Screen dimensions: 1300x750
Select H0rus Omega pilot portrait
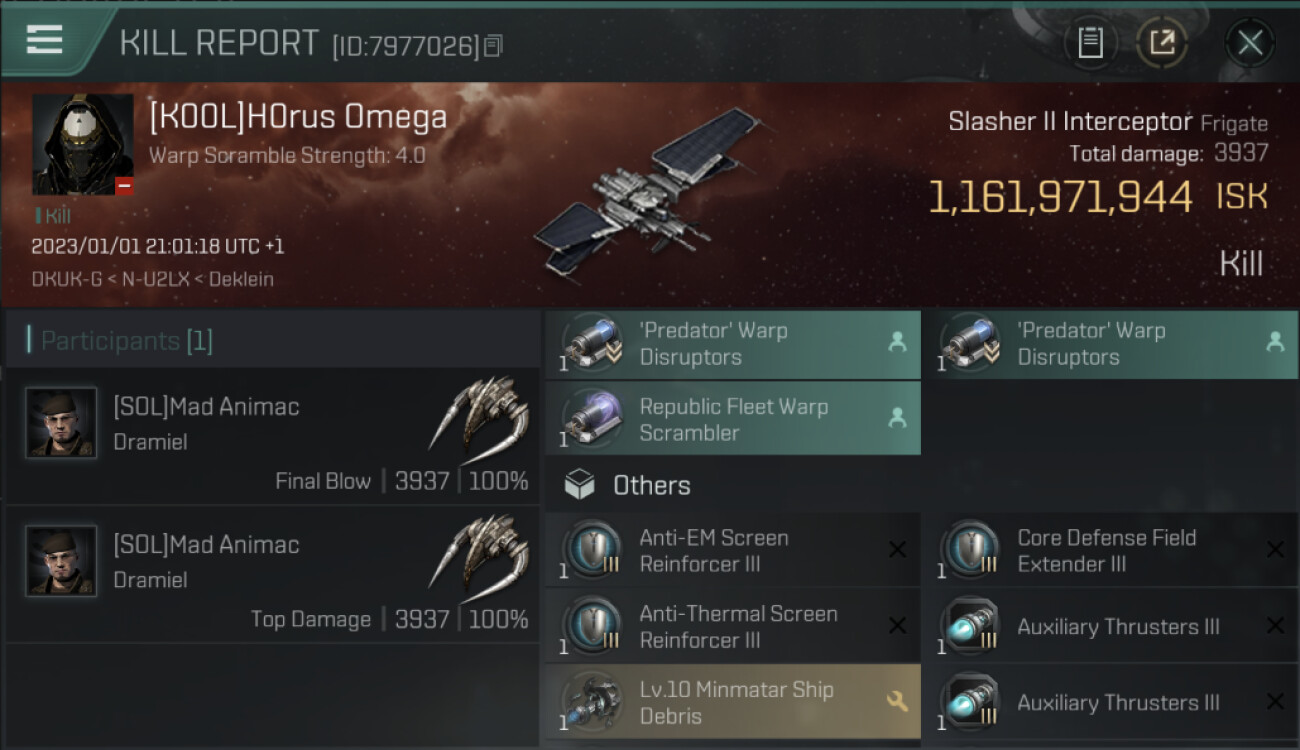click(x=82, y=145)
